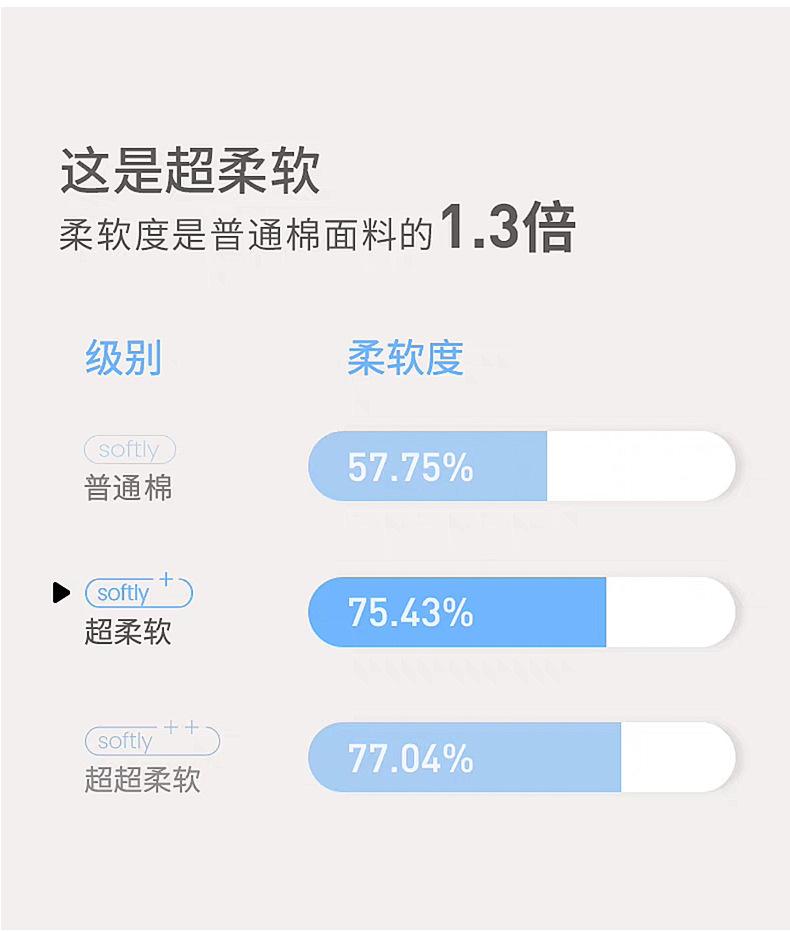
Task: Click the large 1.3倍 text
Action: point(507,229)
